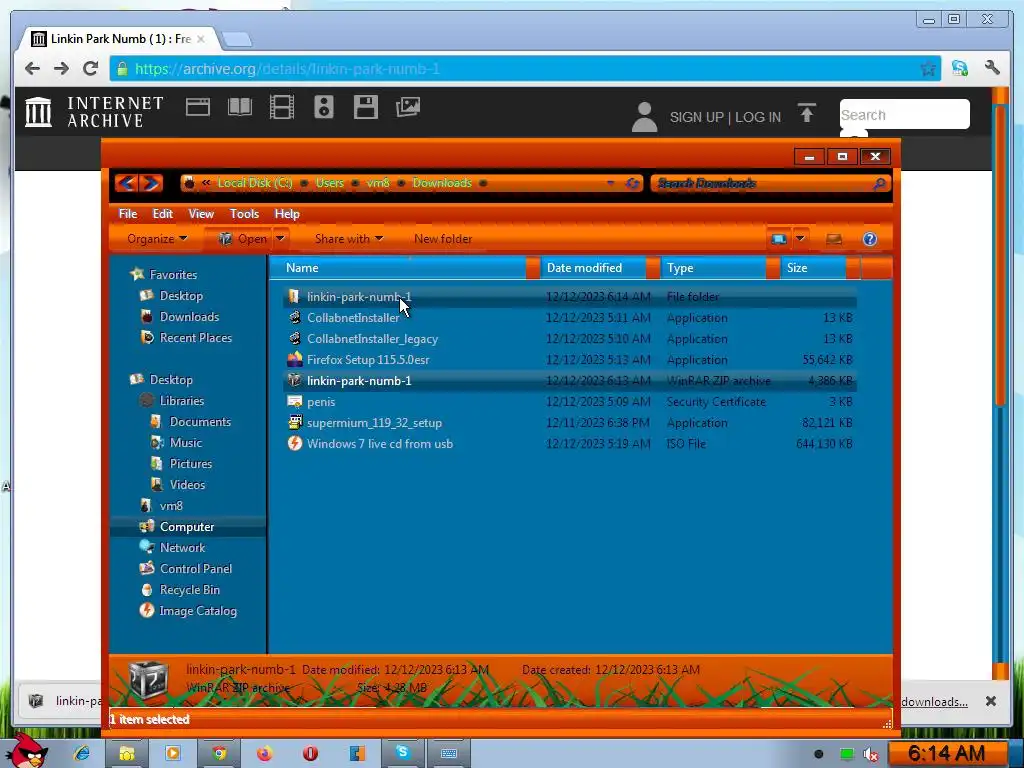Select Image Catalog in navigation pane
Viewport: 1024px width, 768px height.
189,611
